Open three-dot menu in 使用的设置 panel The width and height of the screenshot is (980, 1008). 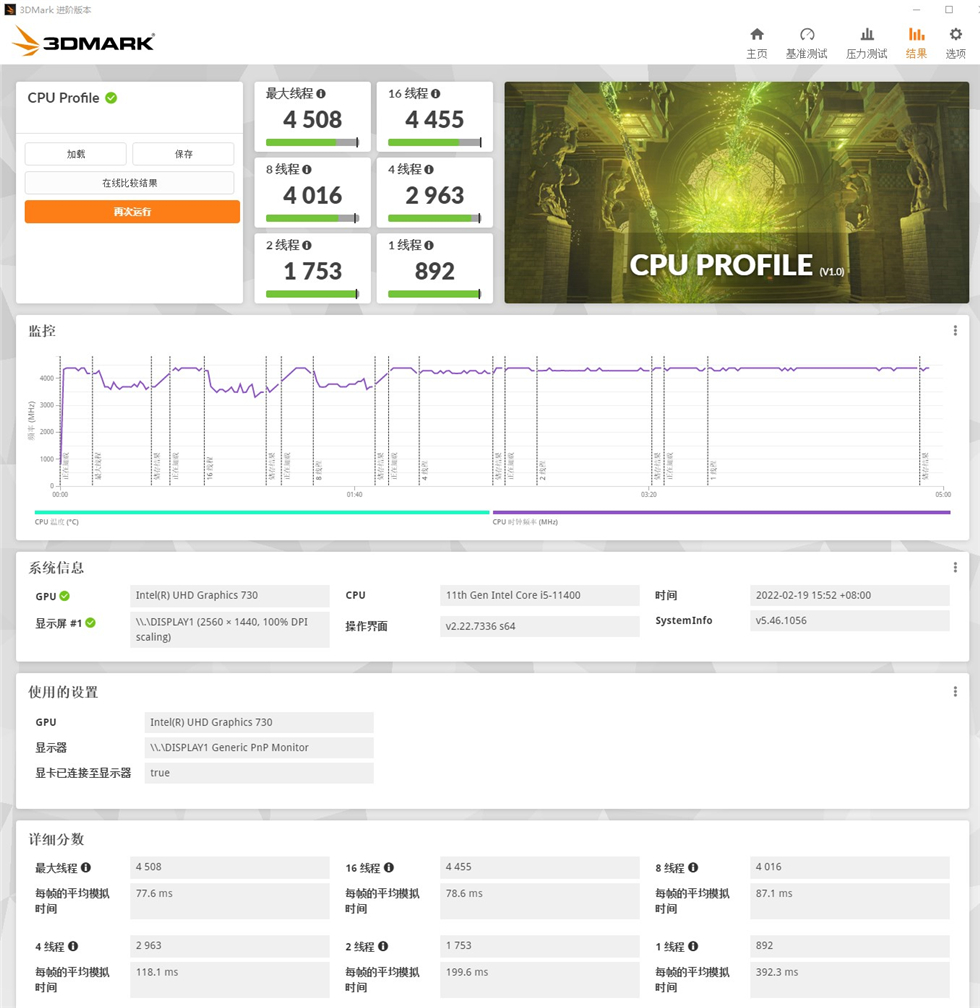tap(955, 692)
